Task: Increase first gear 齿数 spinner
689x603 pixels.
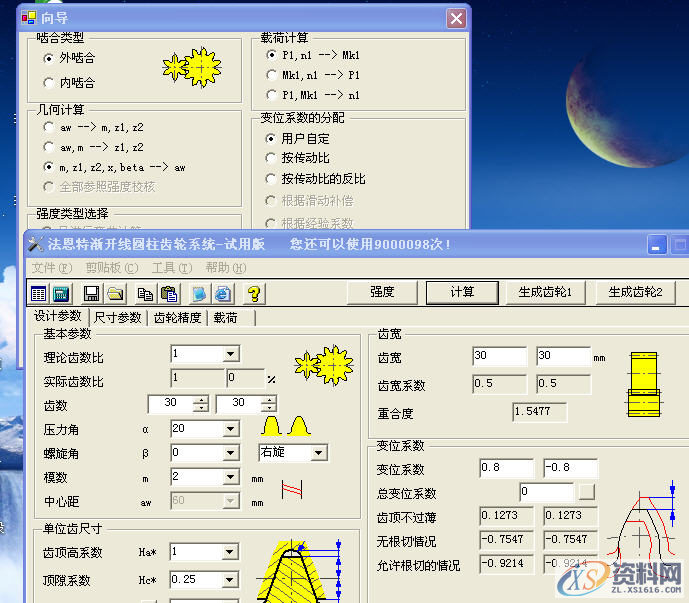Action: [201, 400]
